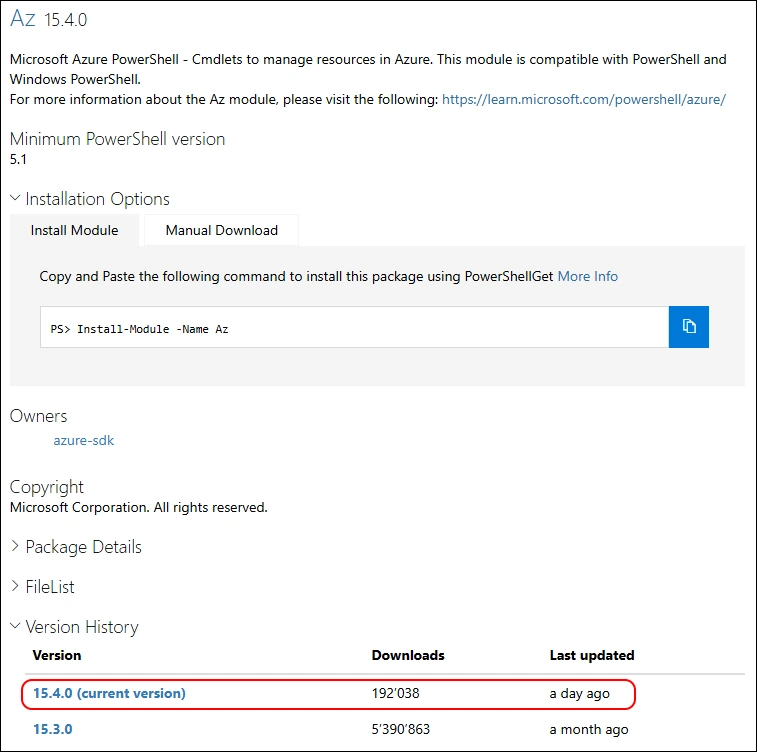
Task: Click the Downloads column header
Action: [x=408, y=655]
